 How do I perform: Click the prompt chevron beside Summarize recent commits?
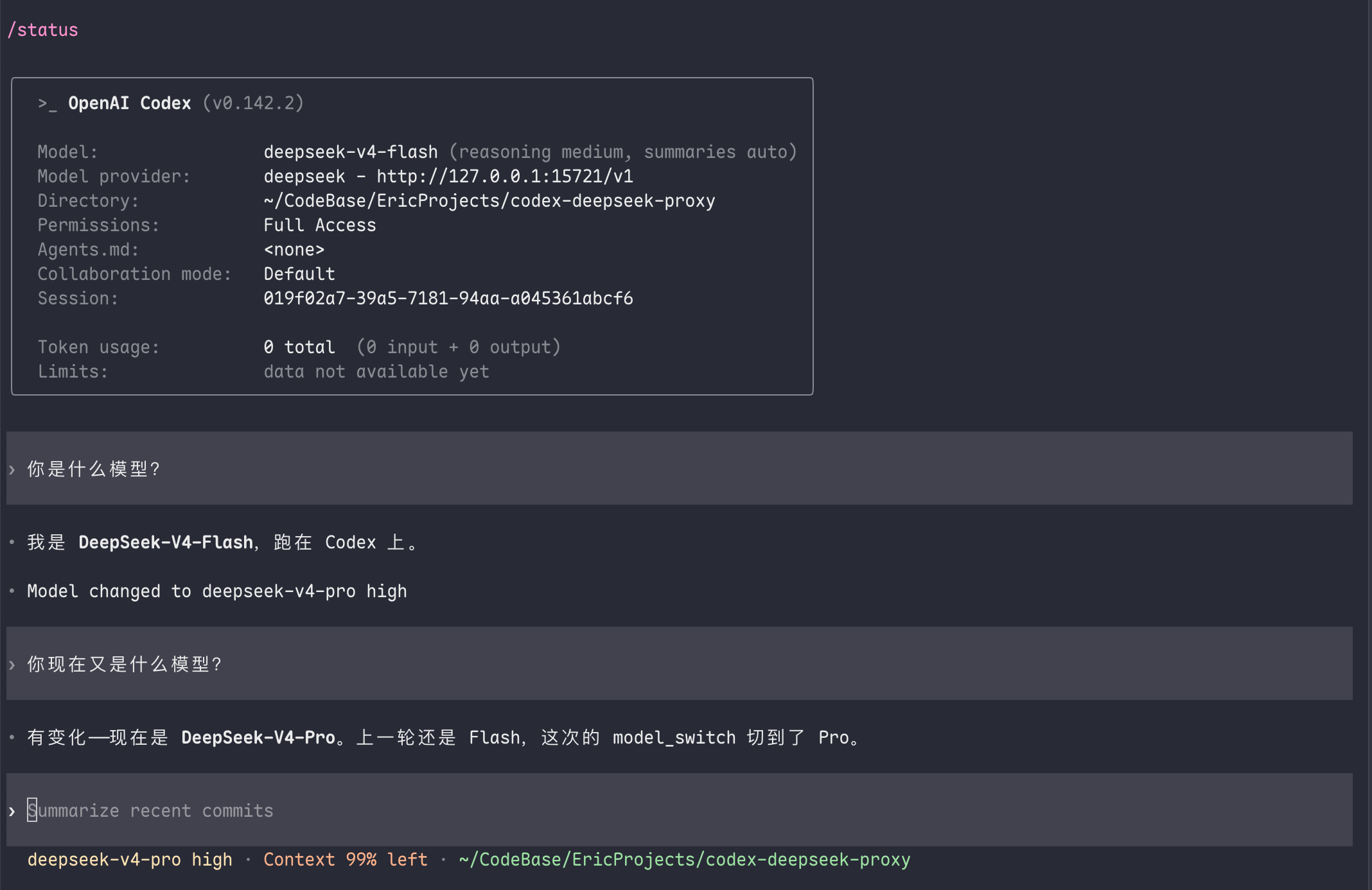(x=12, y=811)
